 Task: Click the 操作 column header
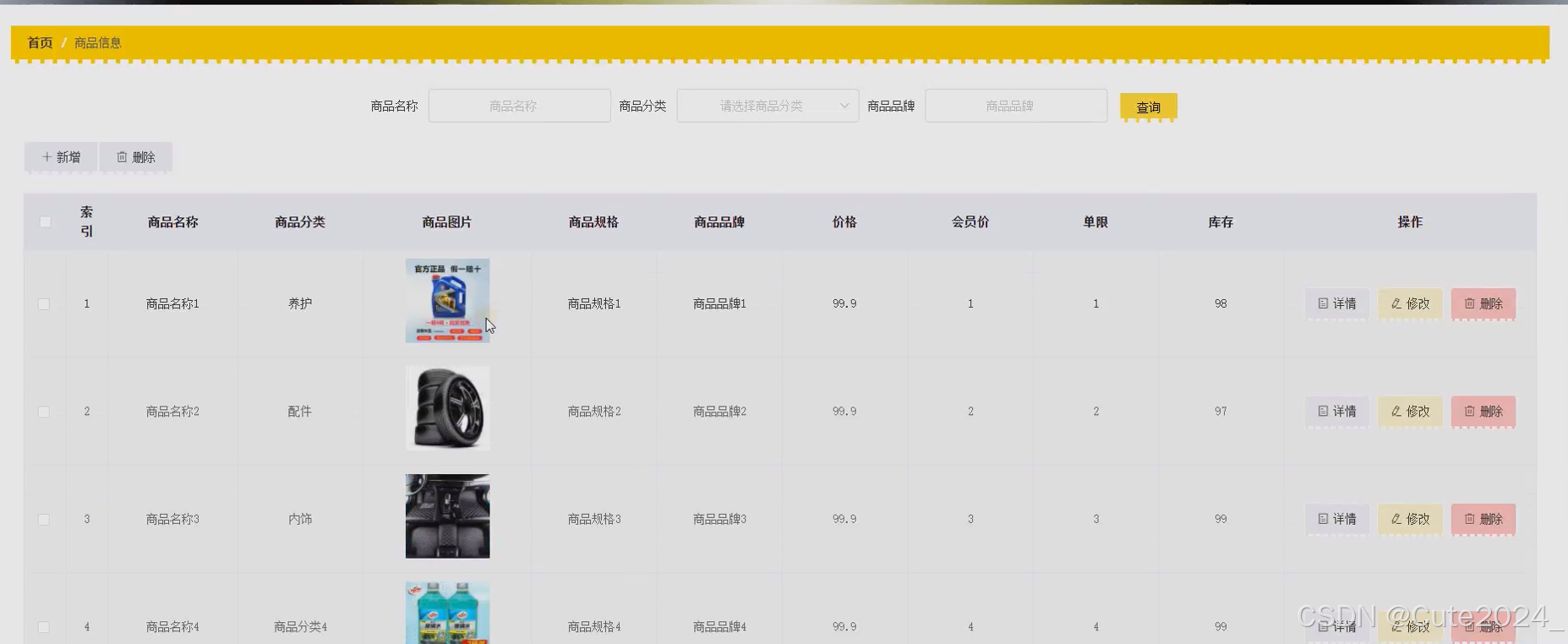[1410, 222]
